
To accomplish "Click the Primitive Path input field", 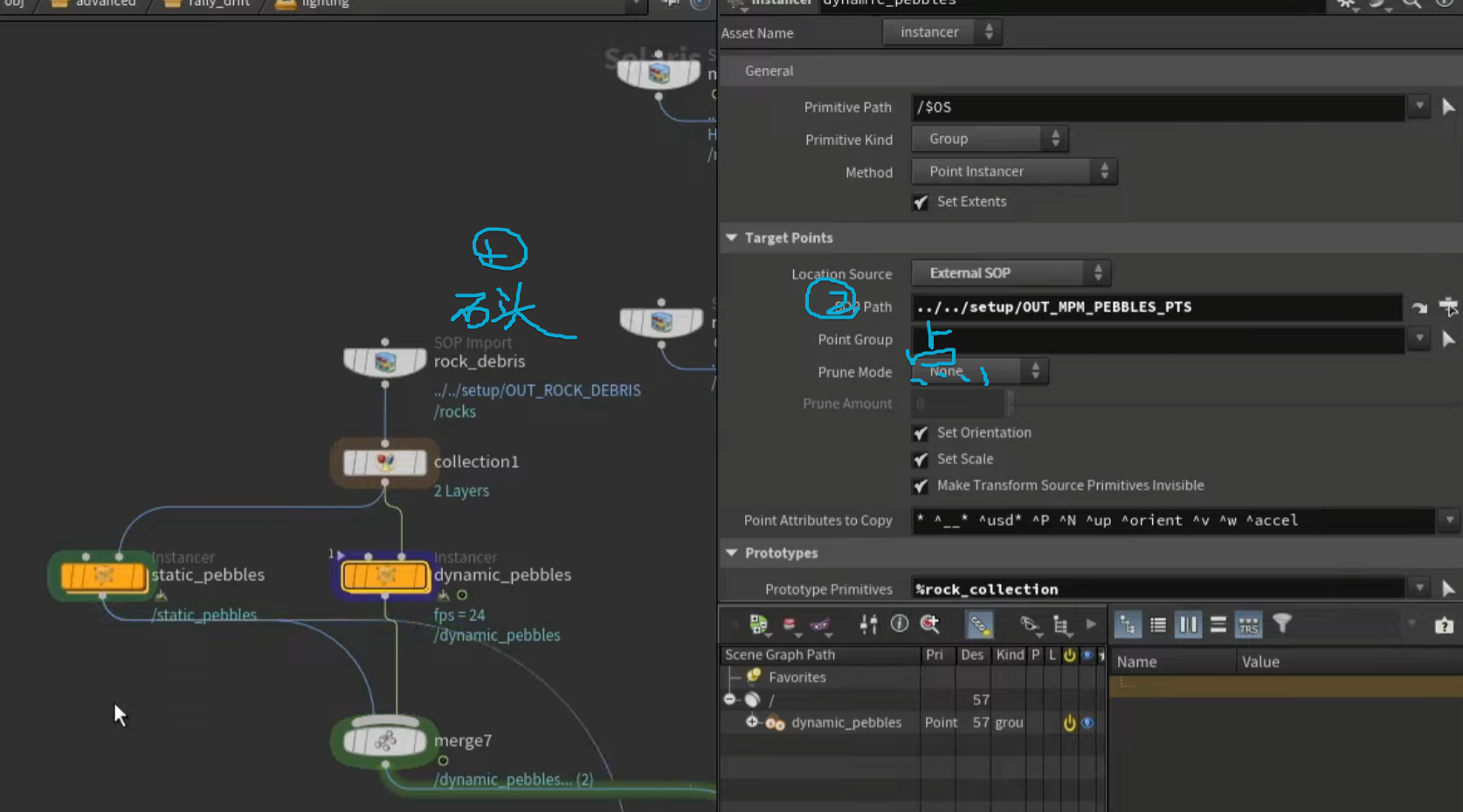I will click(1157, 107).
